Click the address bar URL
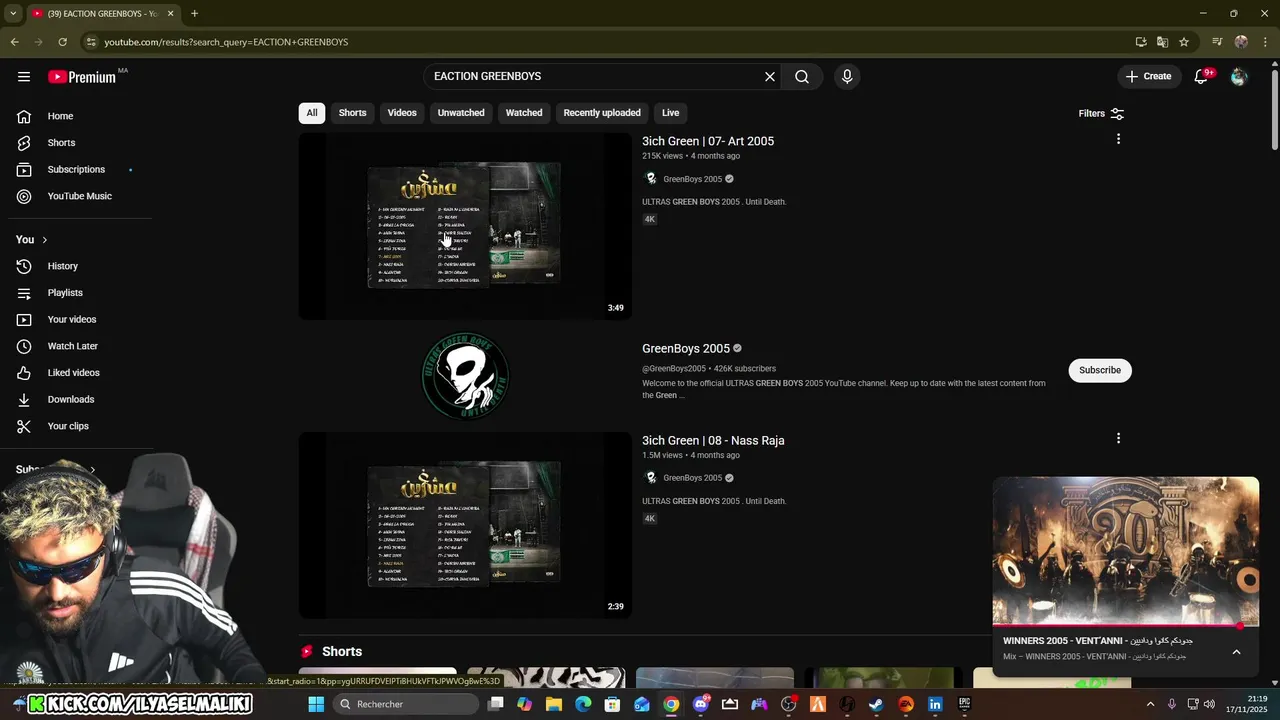Viewport: 1280px width, 720px height. pyautogui.click(x=226, y=42)
